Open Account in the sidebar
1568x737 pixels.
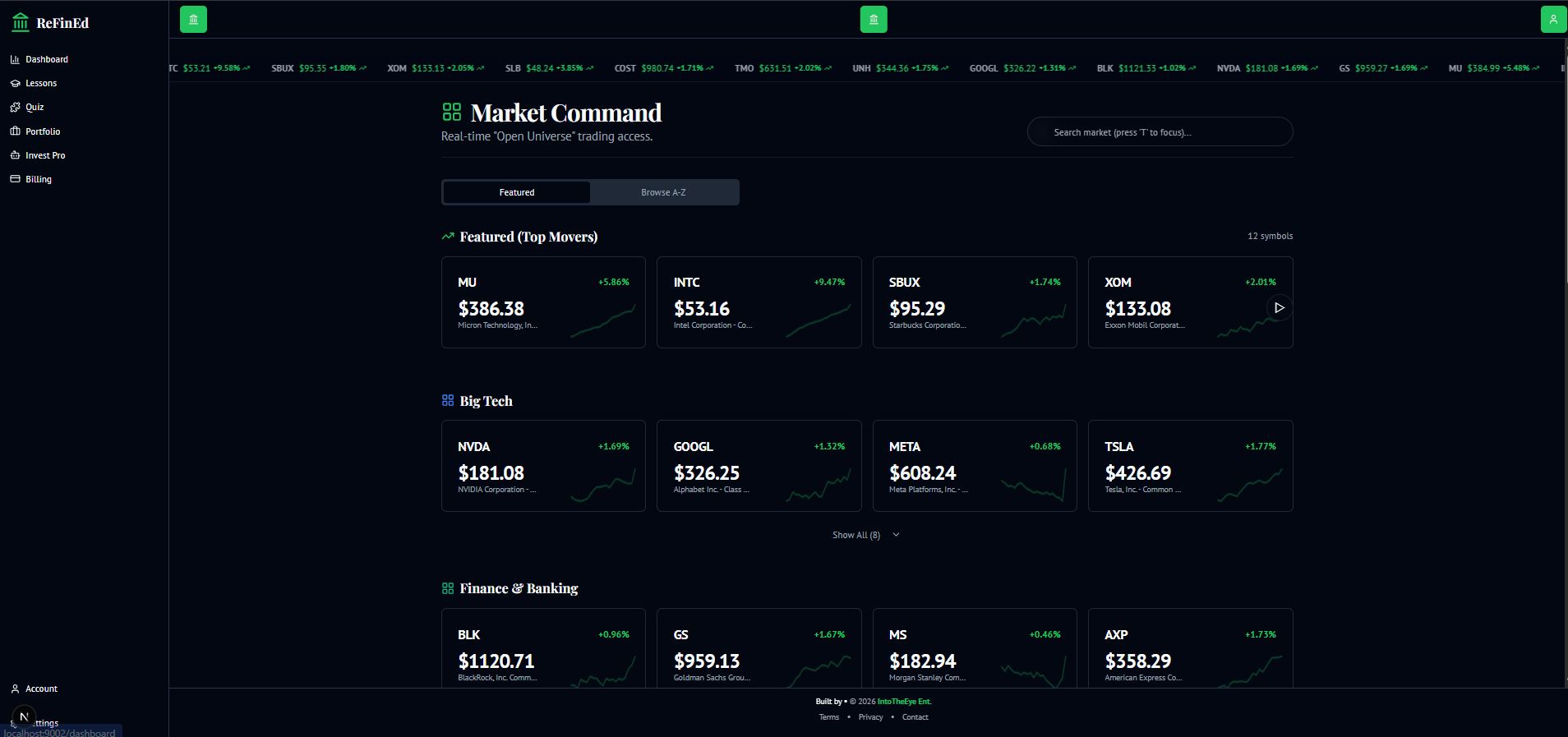click(x=35, y=689)
